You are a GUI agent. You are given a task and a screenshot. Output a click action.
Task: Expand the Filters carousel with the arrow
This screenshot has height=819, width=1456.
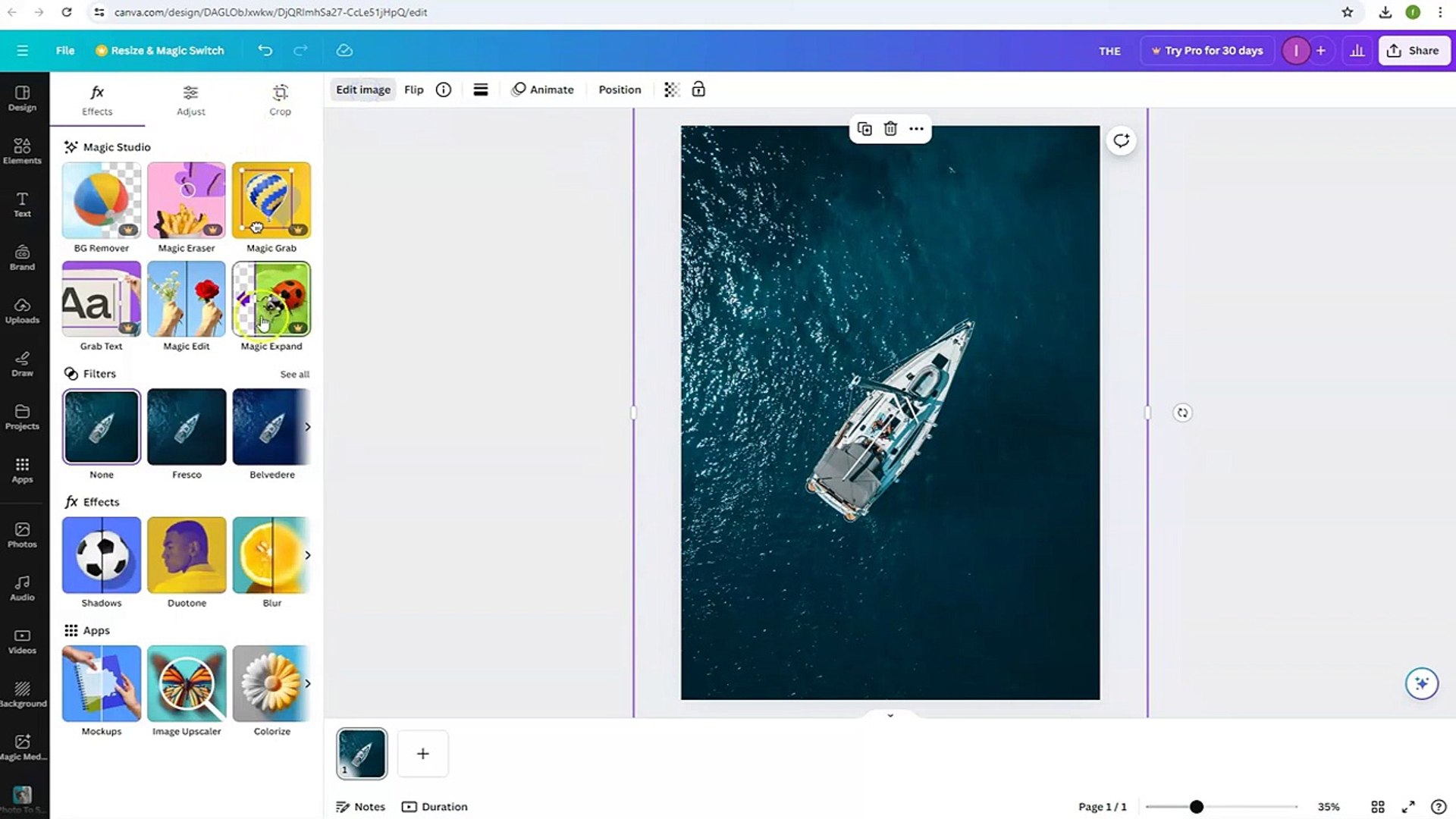pos(308,427)
